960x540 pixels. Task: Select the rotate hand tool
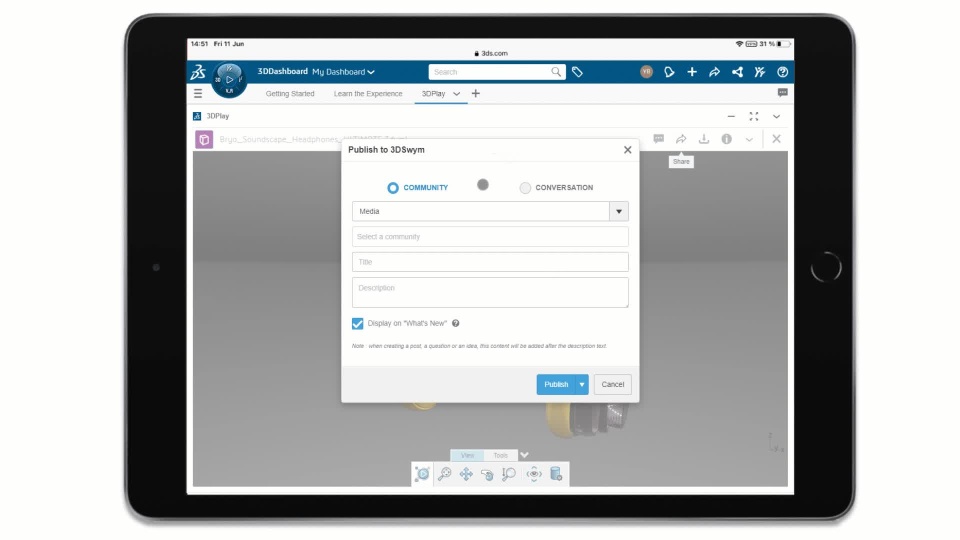click(487, 474)
